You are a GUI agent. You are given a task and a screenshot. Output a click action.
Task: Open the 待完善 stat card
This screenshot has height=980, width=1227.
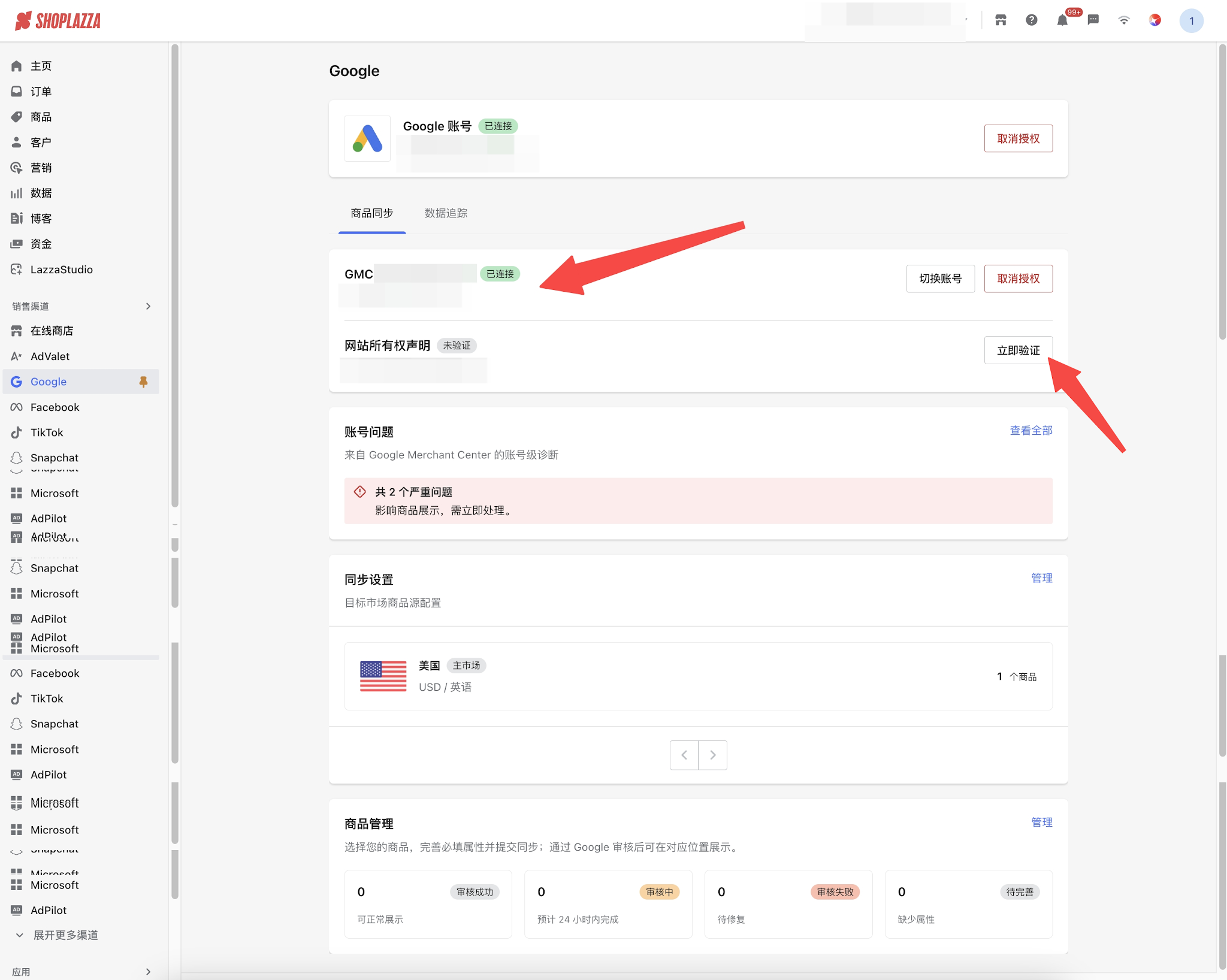(x=969, y=904)
